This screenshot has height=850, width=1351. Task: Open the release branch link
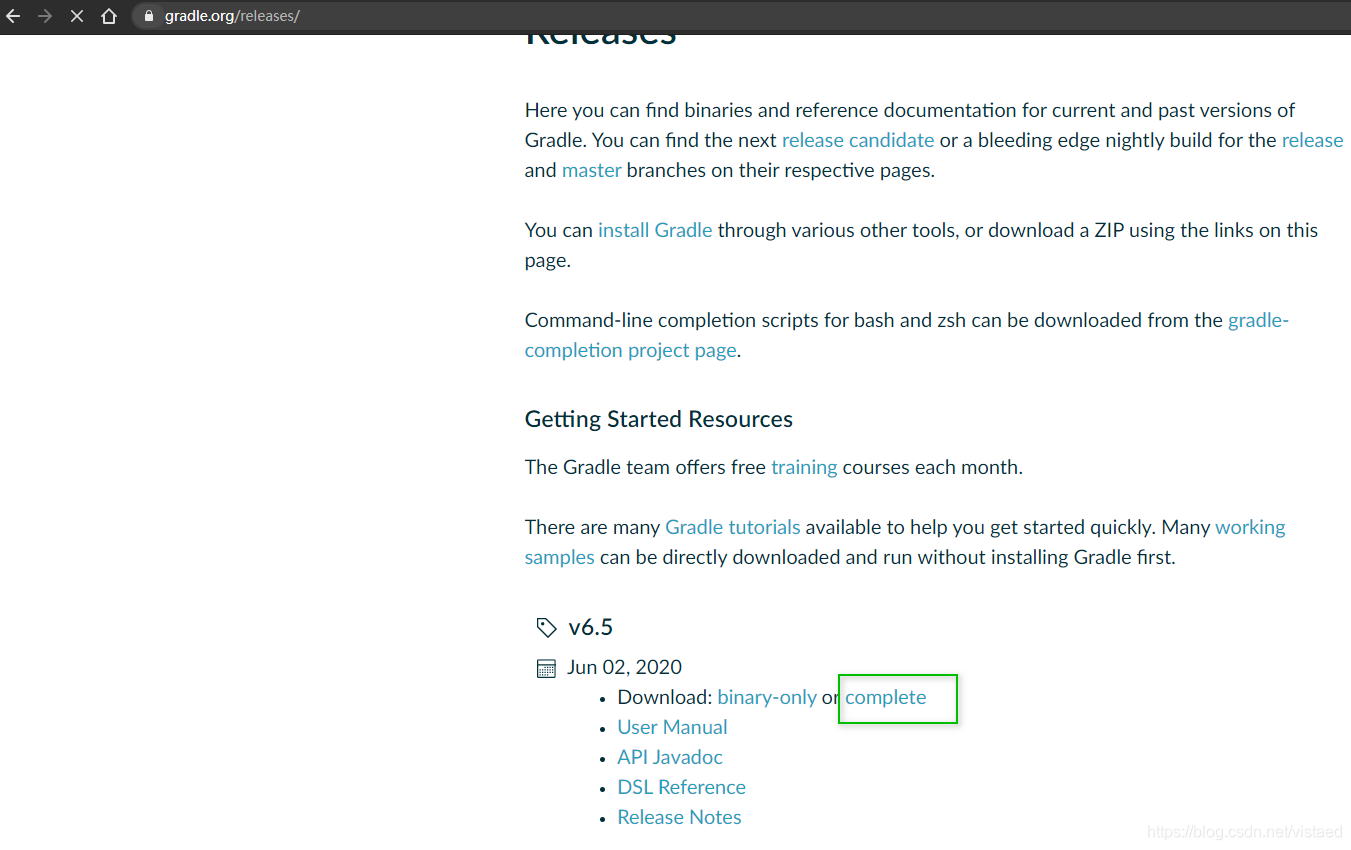1312,140
